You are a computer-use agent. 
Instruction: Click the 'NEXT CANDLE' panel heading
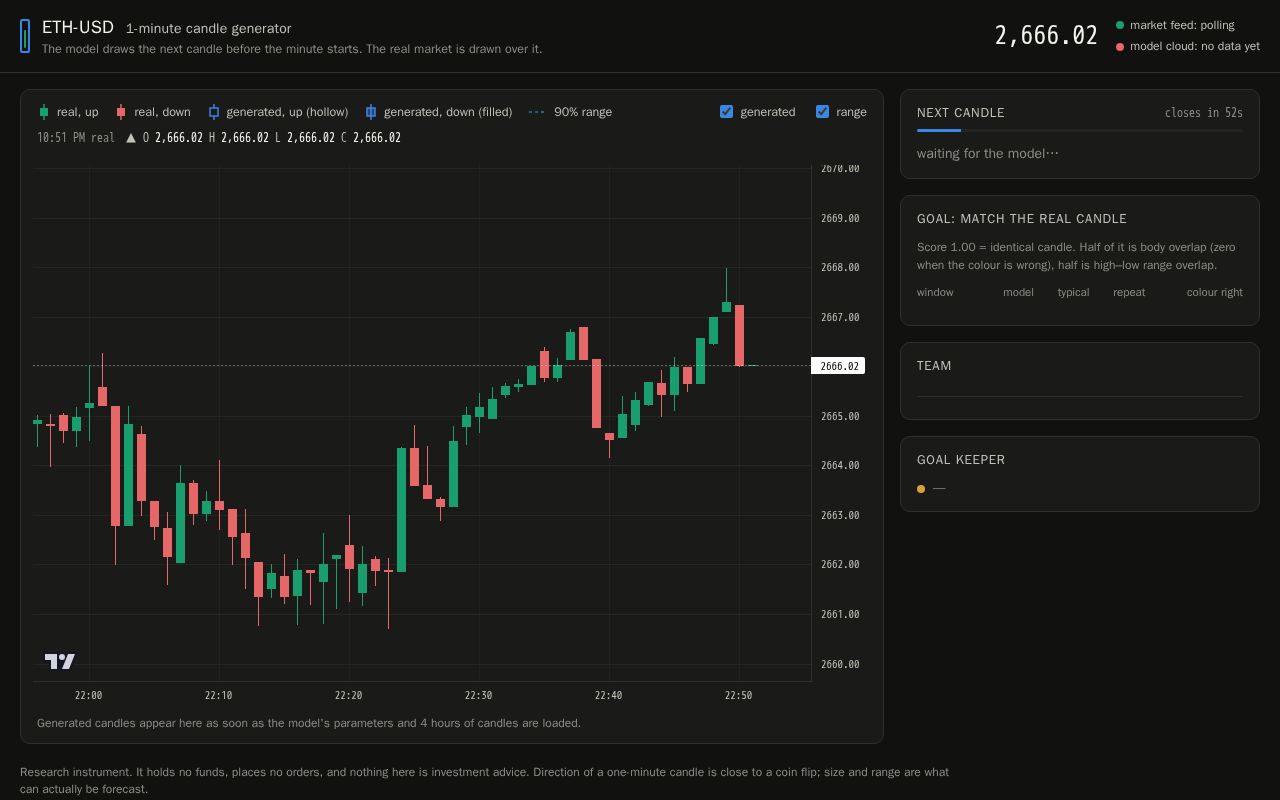(x=961, y=113)
